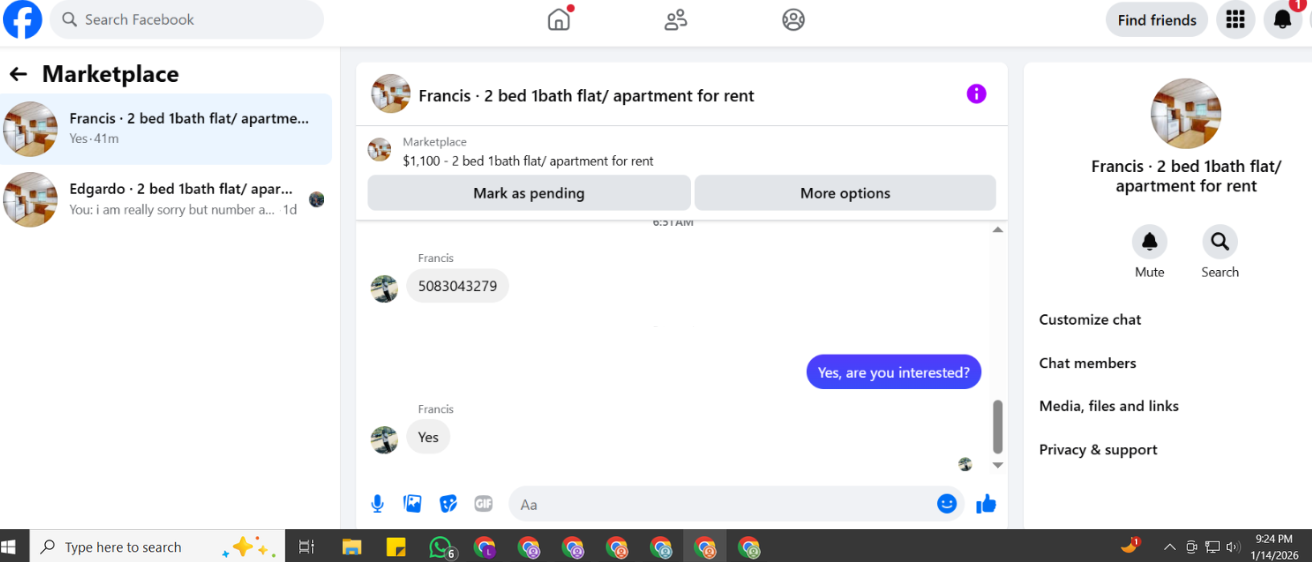The width and height of the screenshot is (1312, 562).
Task: Open the sticker picker icon
Action: click(x=448, y=504)
